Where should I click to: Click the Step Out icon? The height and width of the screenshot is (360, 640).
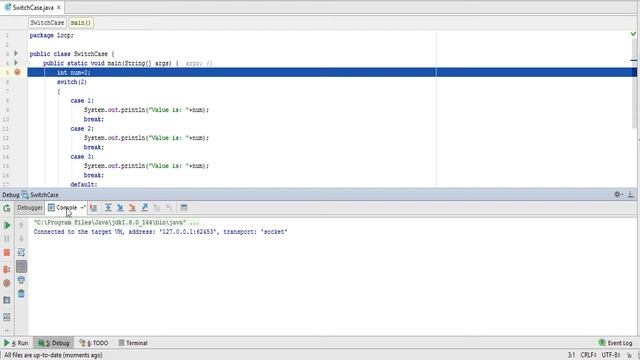pyautogui.click(x=144, y=208)
